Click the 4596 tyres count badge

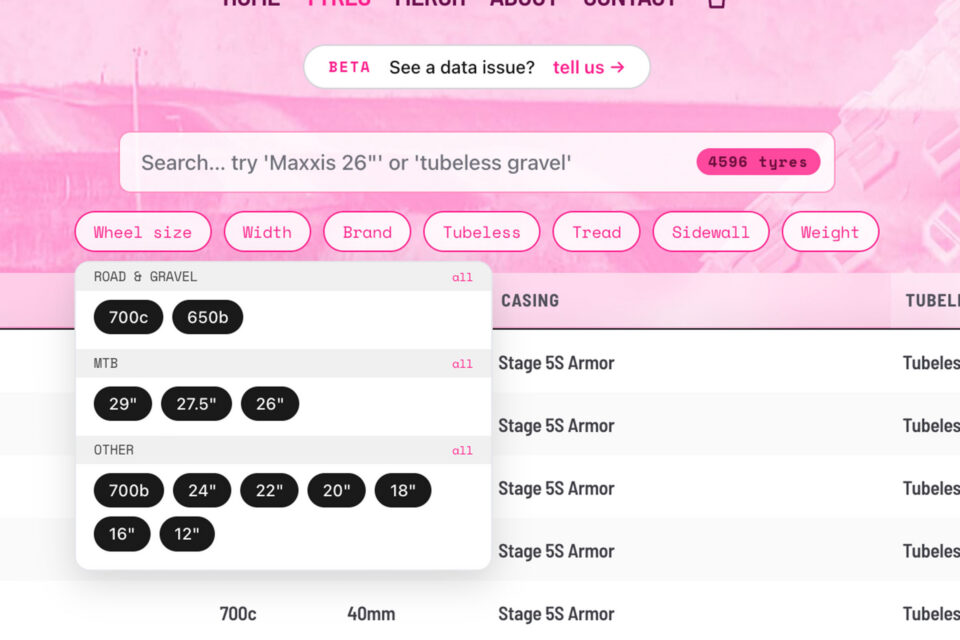click(x=758, y=162)
